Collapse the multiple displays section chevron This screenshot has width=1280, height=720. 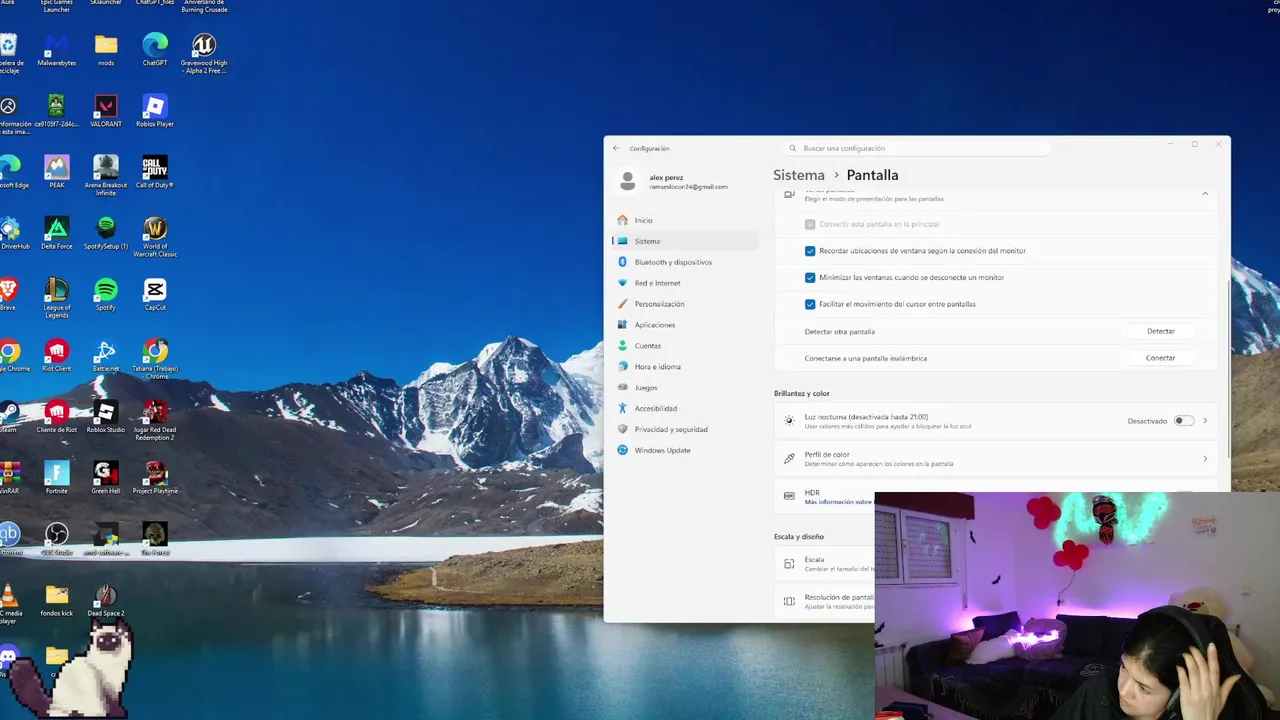click(1205, 194)
